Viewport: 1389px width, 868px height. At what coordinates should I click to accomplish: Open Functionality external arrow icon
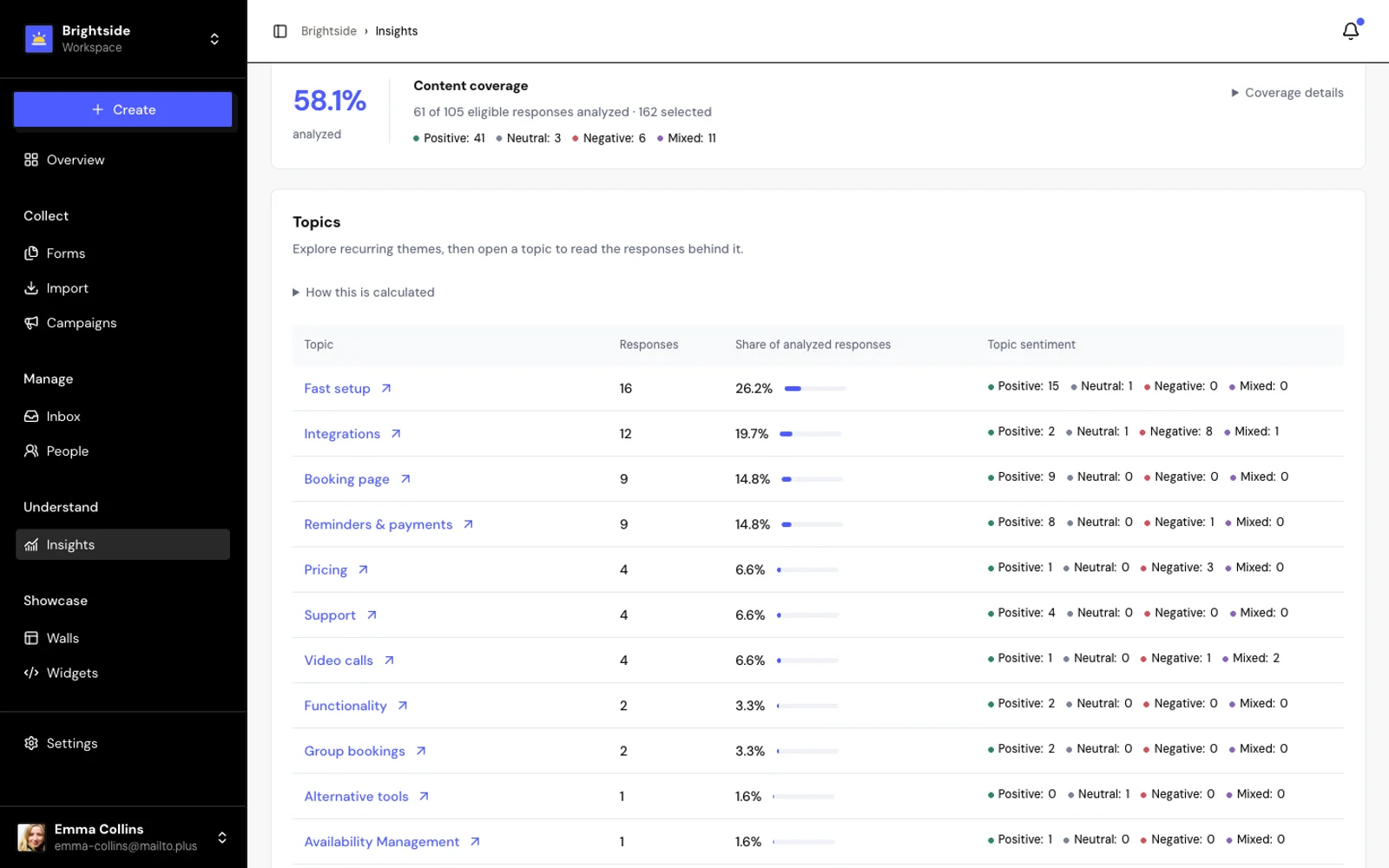[403, 706]
